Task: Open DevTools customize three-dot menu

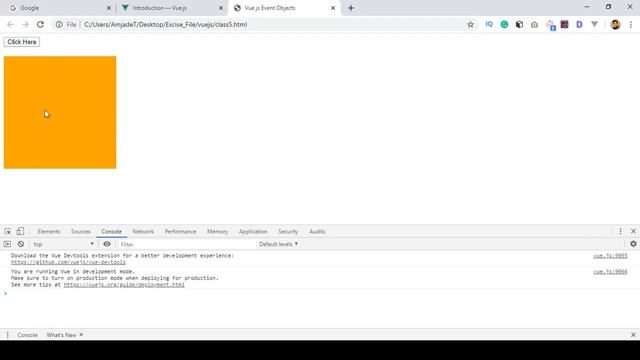Action: [620, 231]
